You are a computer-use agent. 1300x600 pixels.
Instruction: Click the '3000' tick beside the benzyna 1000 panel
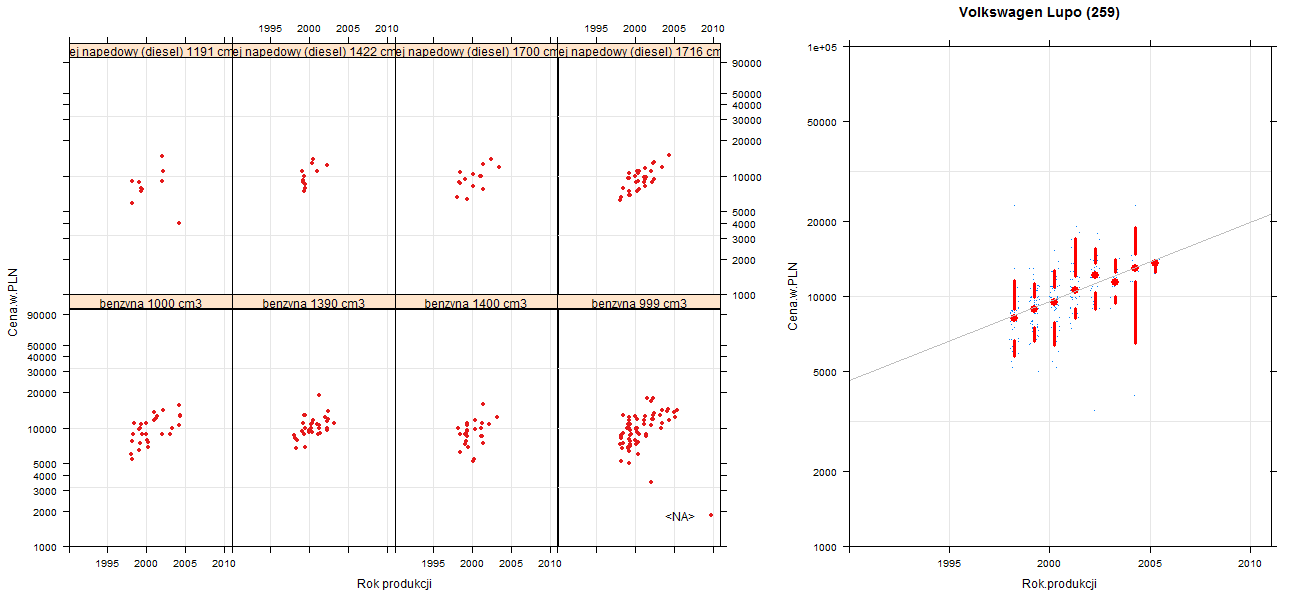45,490
